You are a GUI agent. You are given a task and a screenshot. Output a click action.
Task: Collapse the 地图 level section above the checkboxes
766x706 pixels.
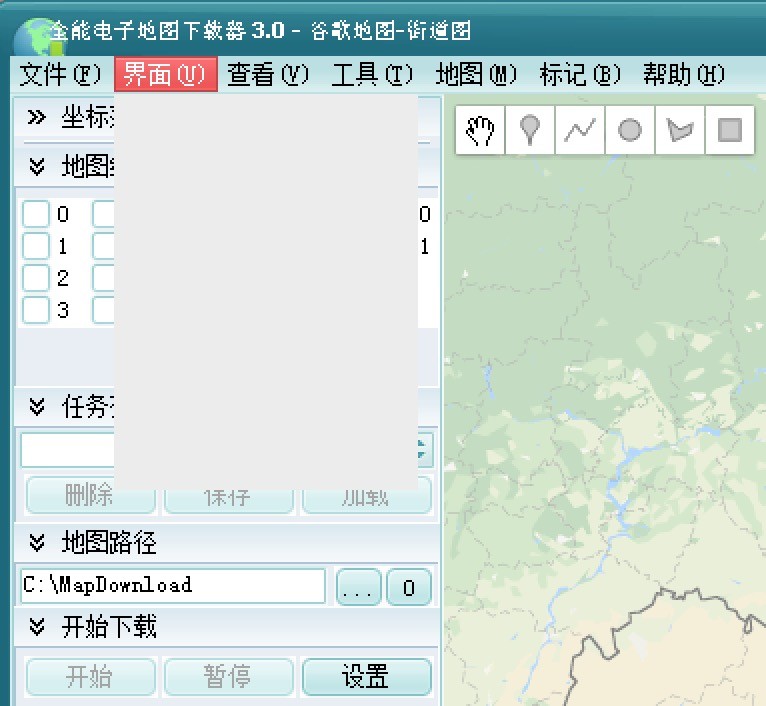[x=37, y=167]
